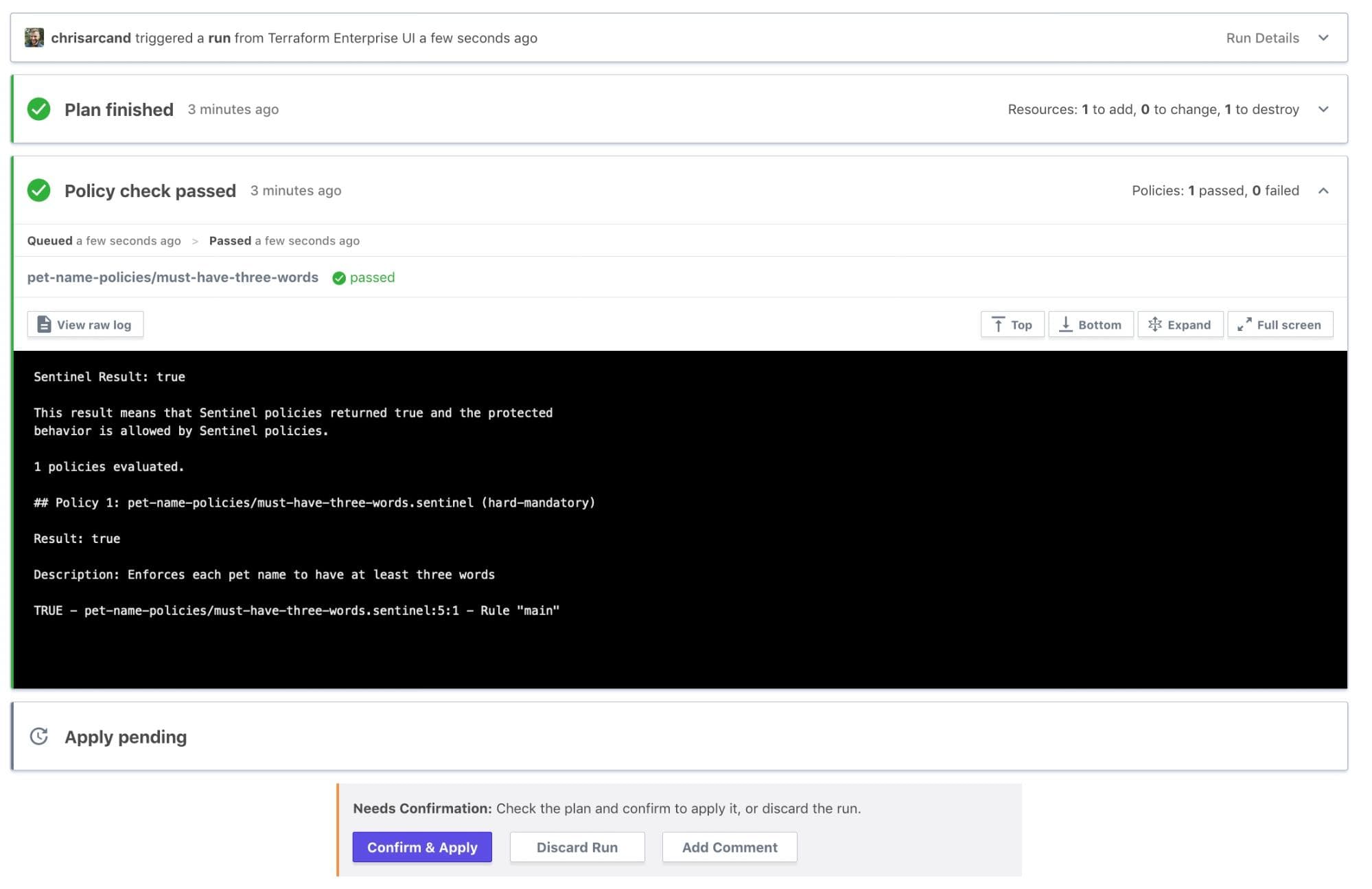Click the green Plan finished checkmark icon
The width and height of the screenshot is (1372, 889).
click(x=39, y=109)
